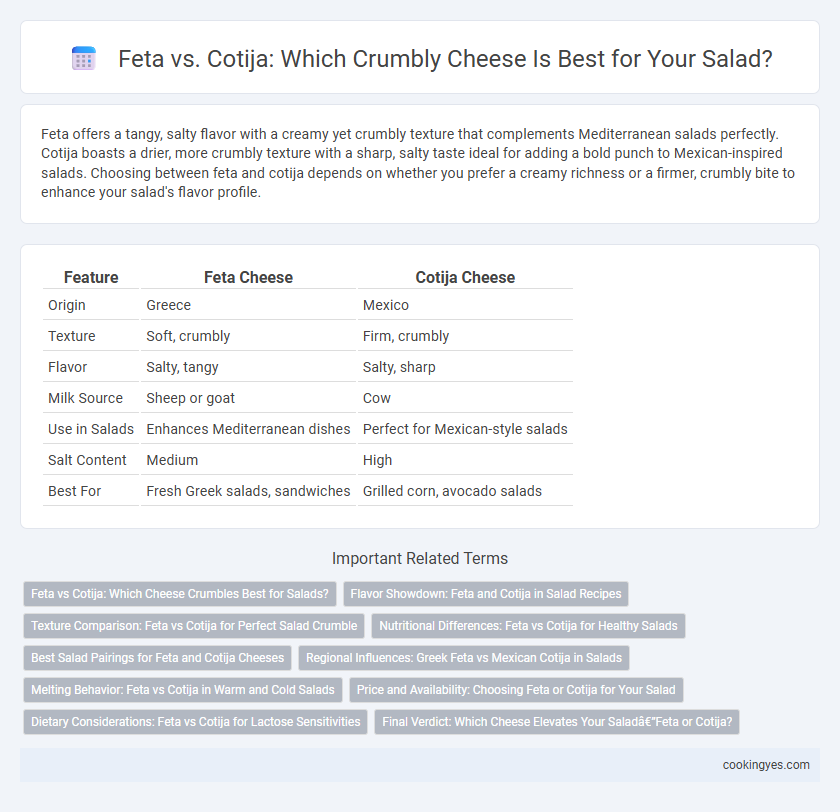Open 'Dietary Considerations' lactose sensitivities tag
Viewport: 840px width, 812px height.
pos(196,722)
